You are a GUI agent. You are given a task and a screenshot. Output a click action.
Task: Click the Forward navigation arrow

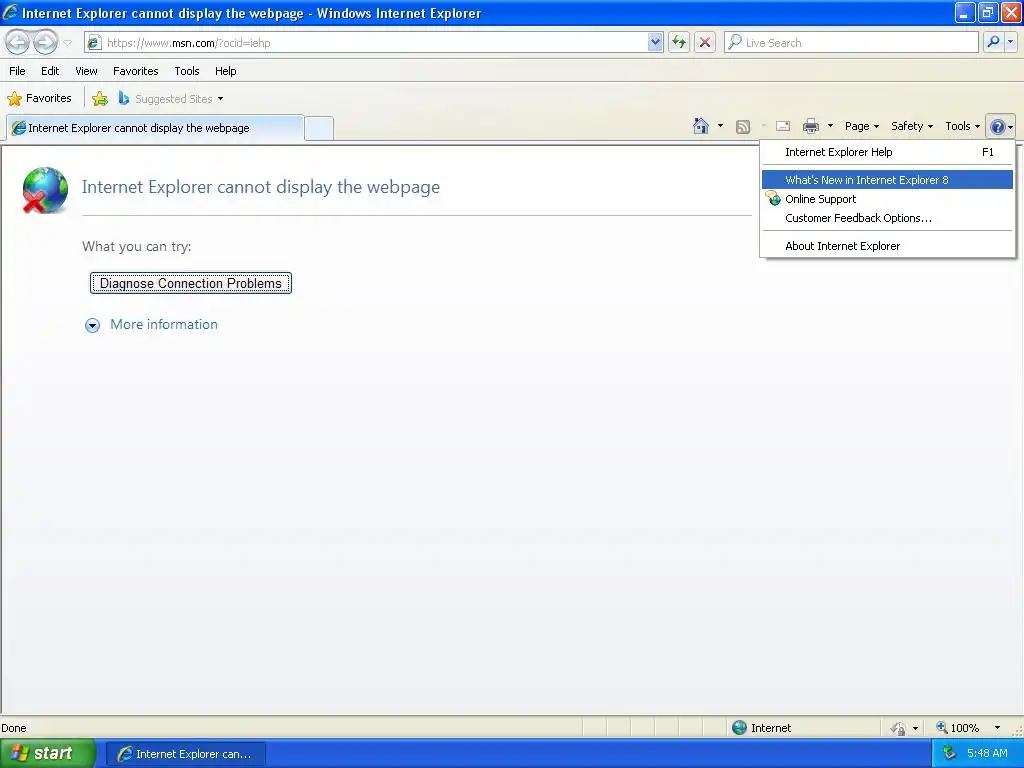45,42
